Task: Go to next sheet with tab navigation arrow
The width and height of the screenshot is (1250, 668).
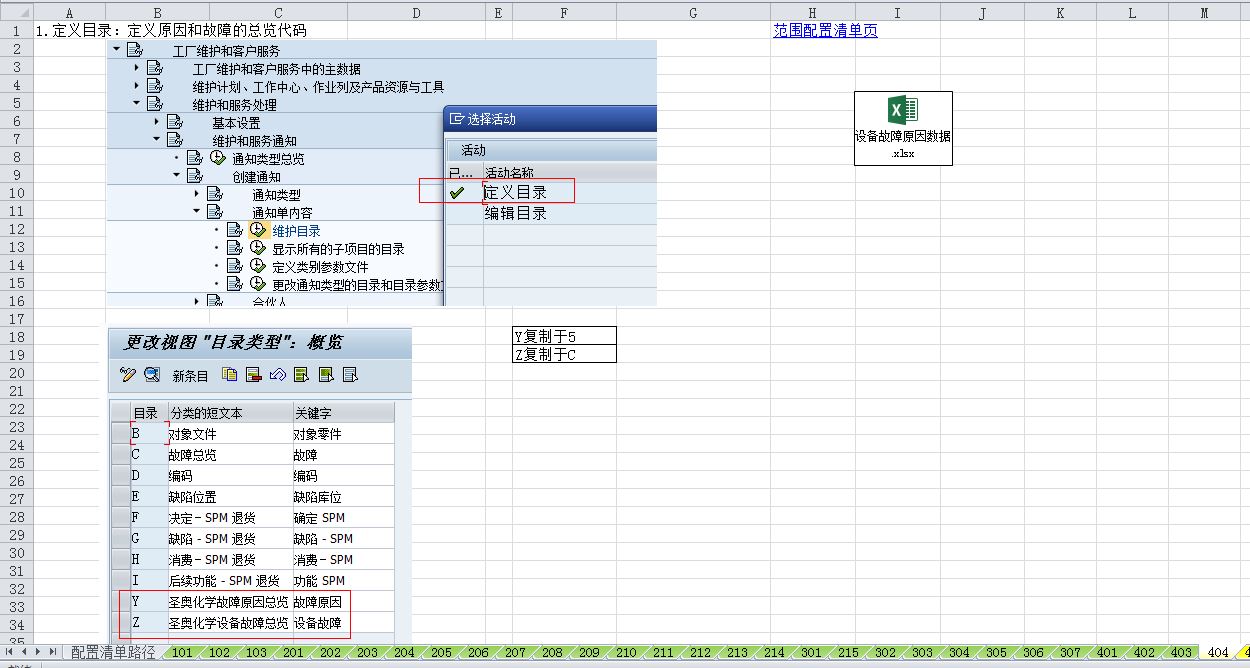Action: pos(38,653)
